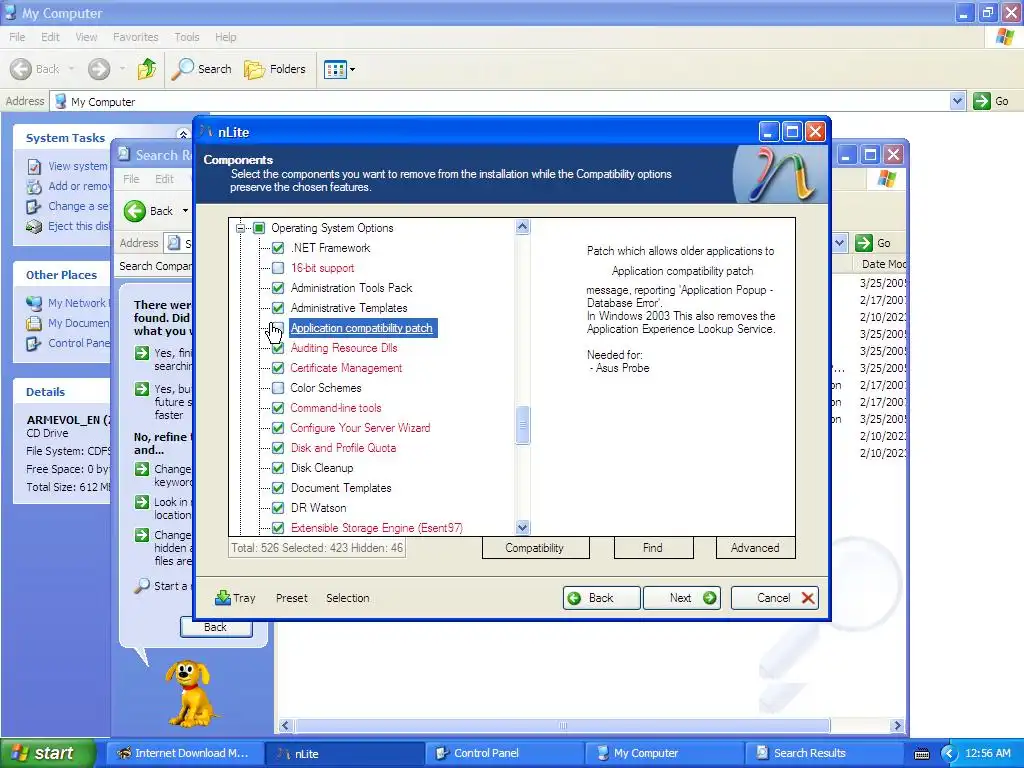The width and height of the screenshot is (1024, 768).
Task: Open the Tools menu in My Computer
Action: (x=187, y=37)
